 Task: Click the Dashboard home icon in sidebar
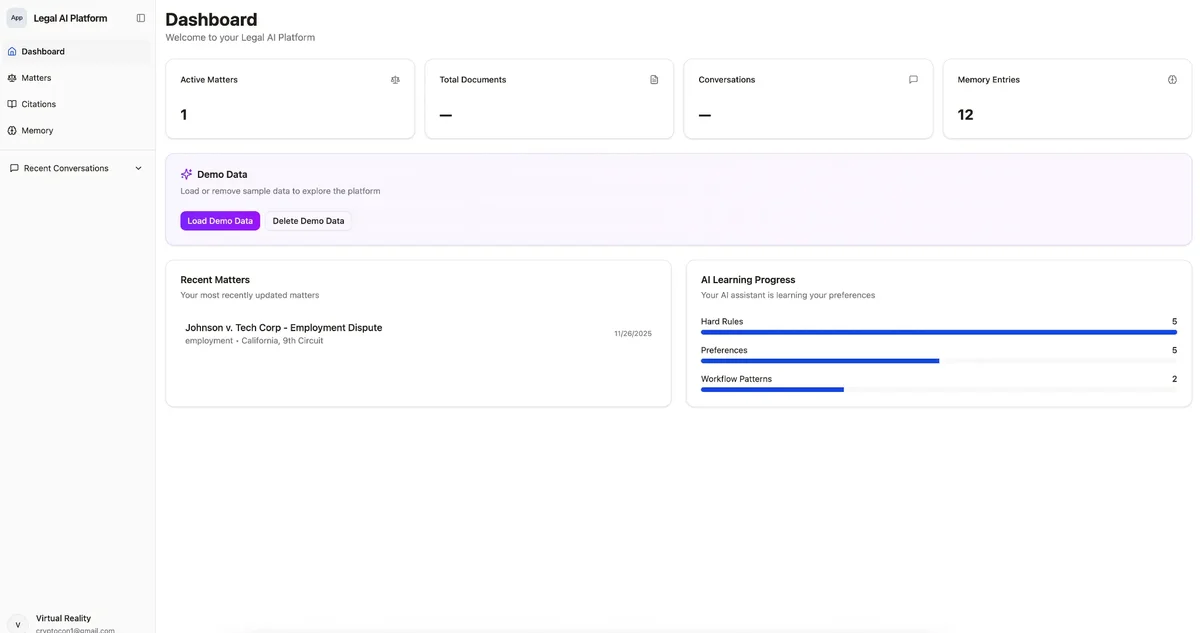pos(12,51)
